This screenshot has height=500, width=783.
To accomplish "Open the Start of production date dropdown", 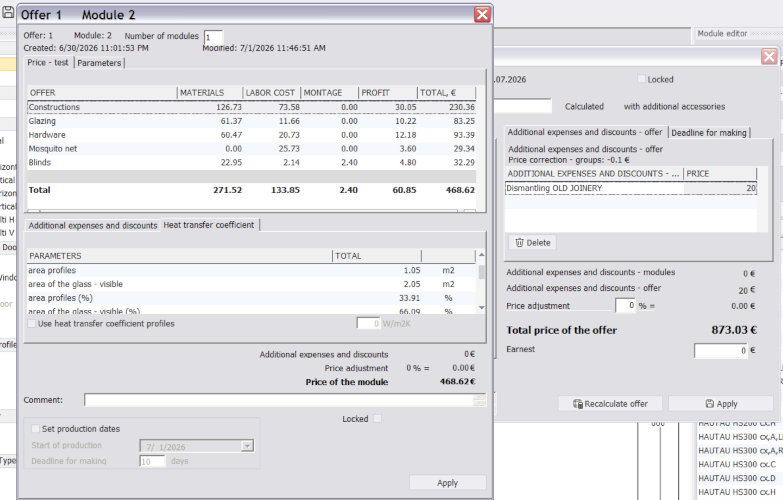I will (247, 446).
